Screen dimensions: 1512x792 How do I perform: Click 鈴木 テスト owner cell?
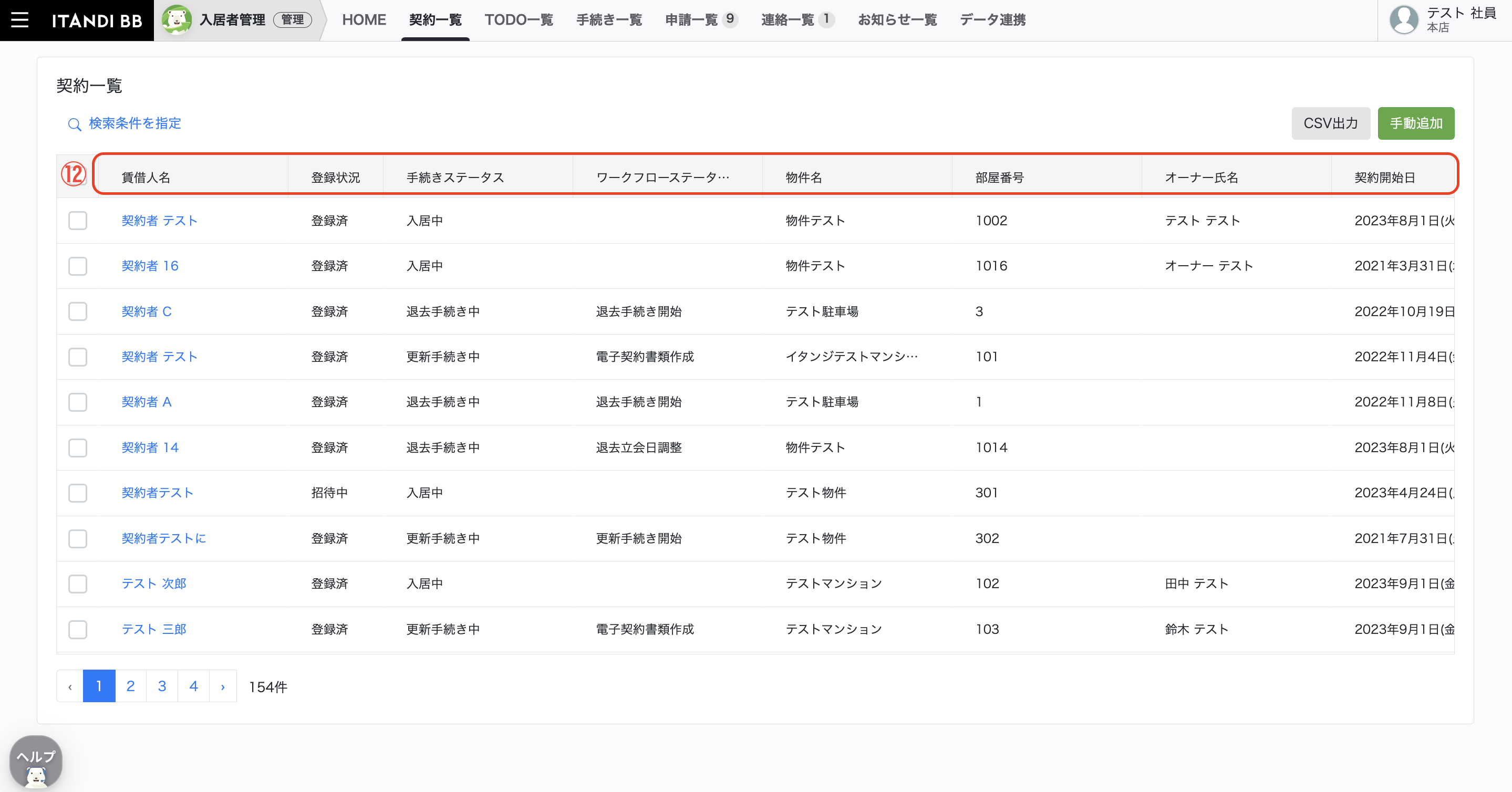pyautogui.click(x=1196, y=630)
